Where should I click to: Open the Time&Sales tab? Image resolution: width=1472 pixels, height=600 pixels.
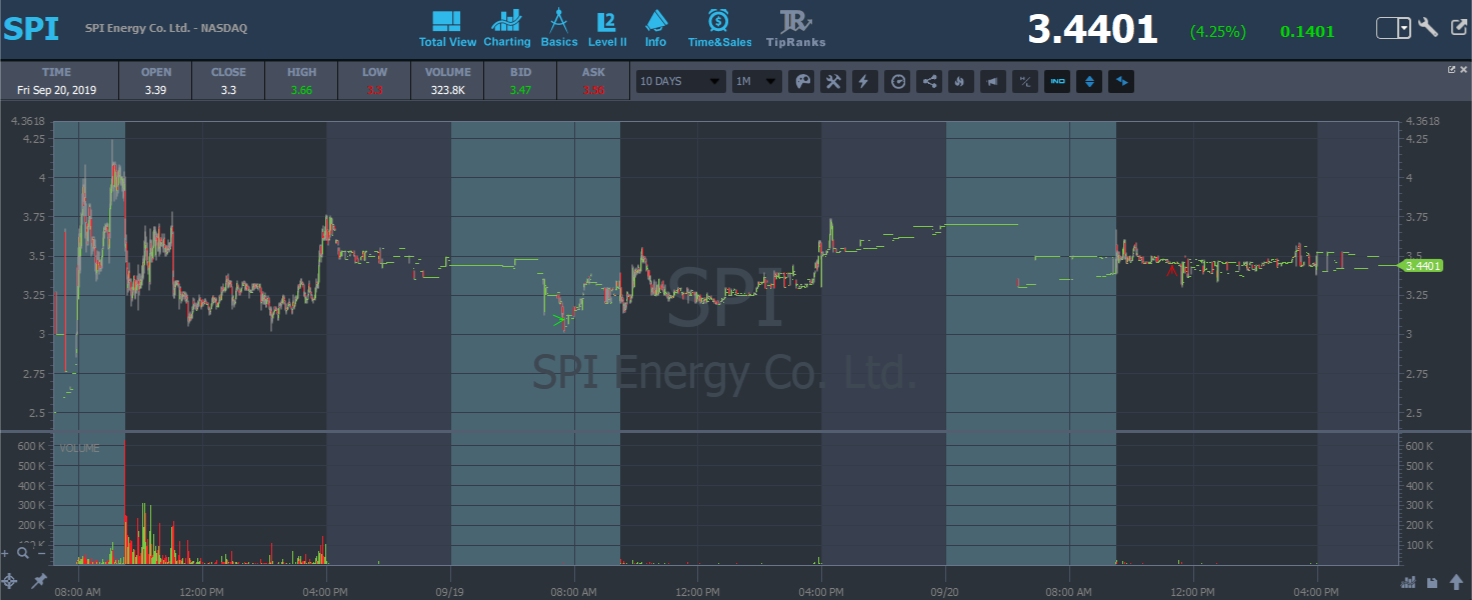pos(719,29)
